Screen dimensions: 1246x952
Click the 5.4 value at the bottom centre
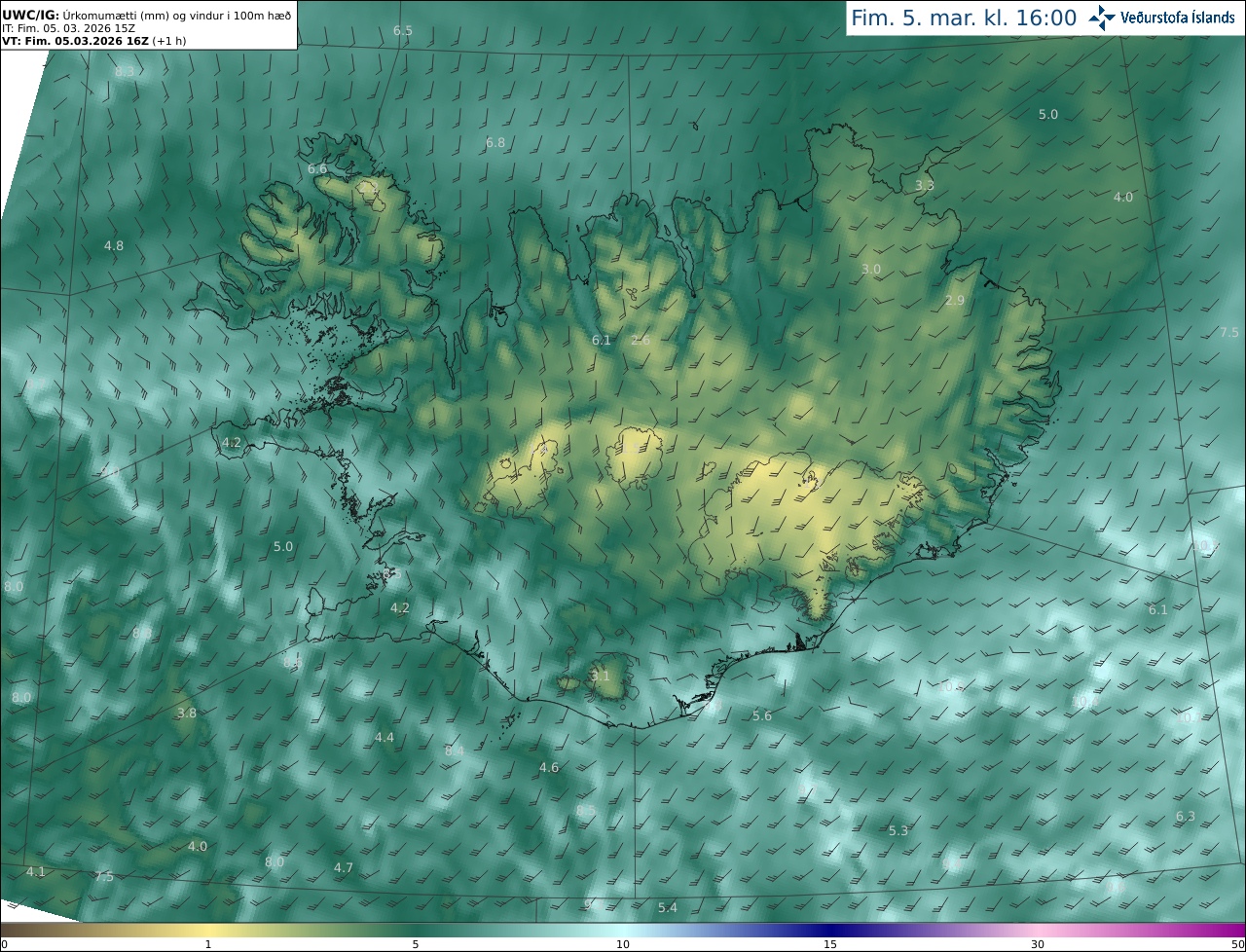click(x=668, y=908)
